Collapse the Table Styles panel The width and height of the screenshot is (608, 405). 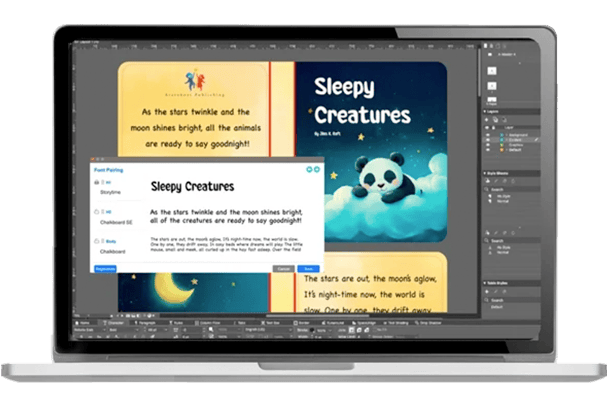point(485,283)
